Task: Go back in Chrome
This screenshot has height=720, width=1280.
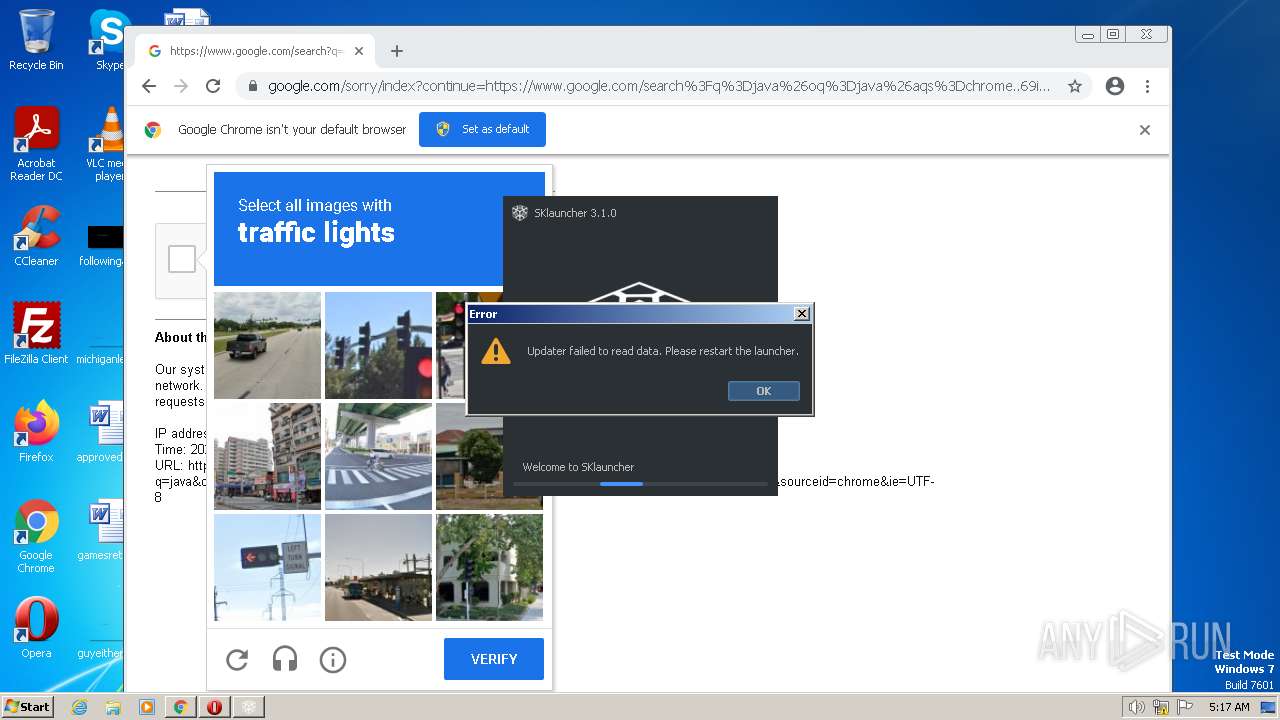Action: pyautogui.click(x=149, y=86)
